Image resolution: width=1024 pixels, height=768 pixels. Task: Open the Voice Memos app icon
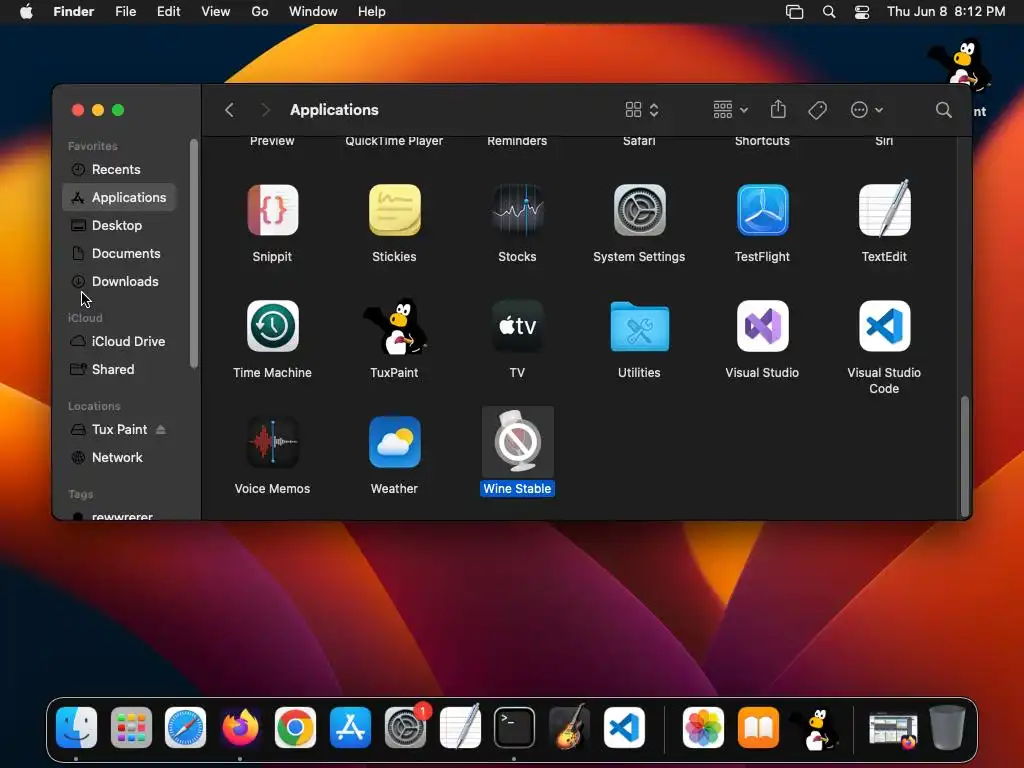click(272, 442)
